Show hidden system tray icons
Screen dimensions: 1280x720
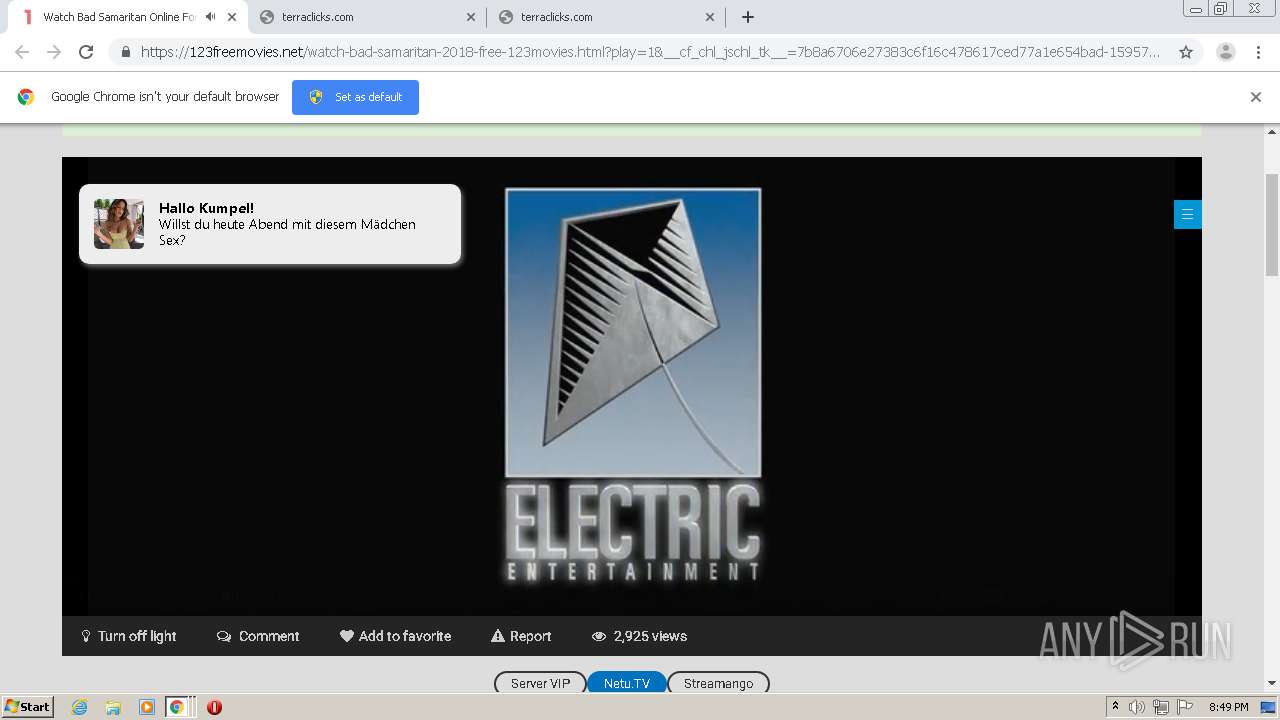pos(1116,707)
